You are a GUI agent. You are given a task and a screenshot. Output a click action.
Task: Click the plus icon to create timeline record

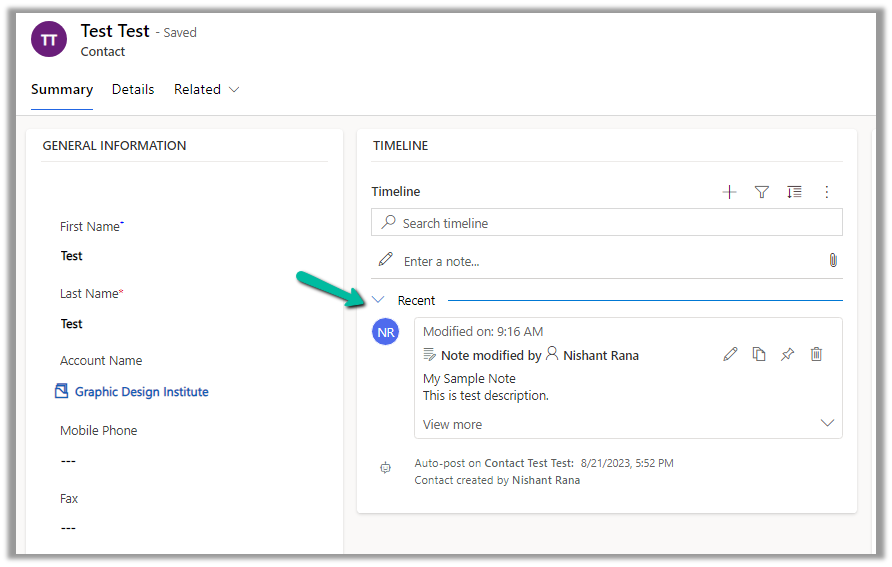[x=729, y=192]
